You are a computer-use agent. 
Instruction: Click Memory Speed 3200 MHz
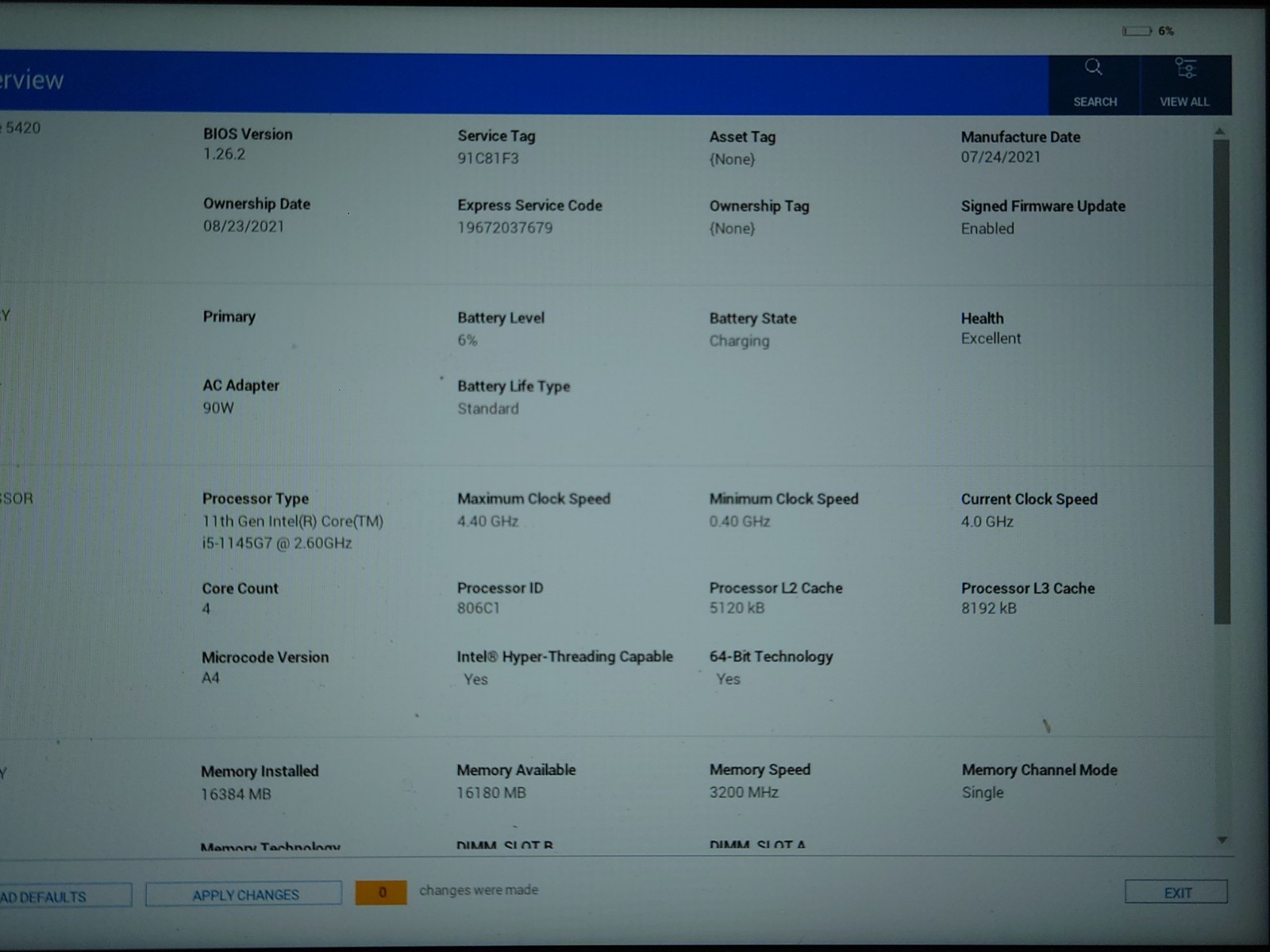pos(744,793)
